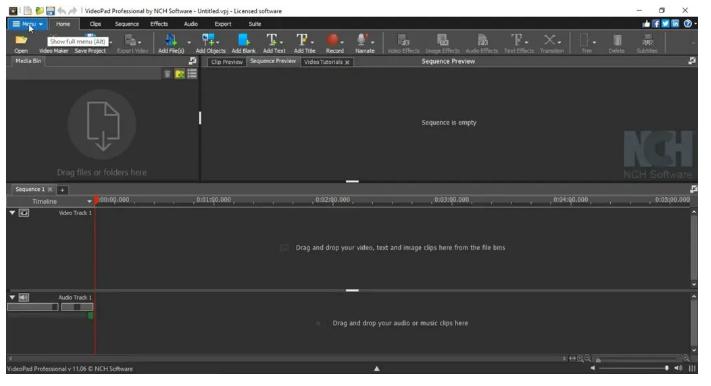Open Narrate dropdown arrow

(373, 43)
